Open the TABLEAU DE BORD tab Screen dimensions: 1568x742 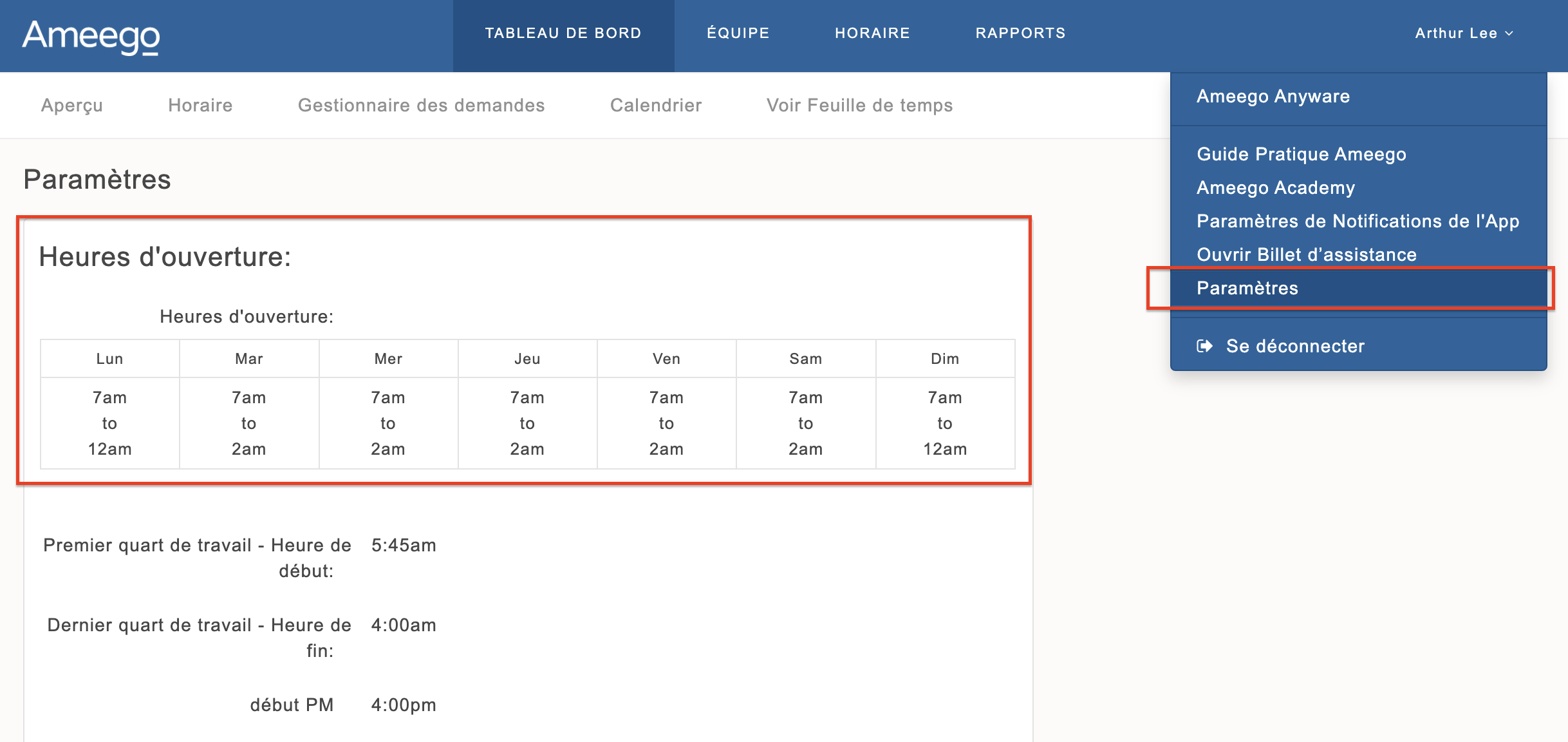(563, 33)
